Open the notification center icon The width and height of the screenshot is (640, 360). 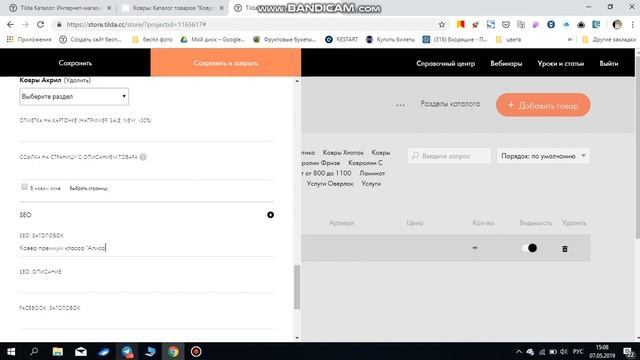pyautogui.click(x=629, y=351)
